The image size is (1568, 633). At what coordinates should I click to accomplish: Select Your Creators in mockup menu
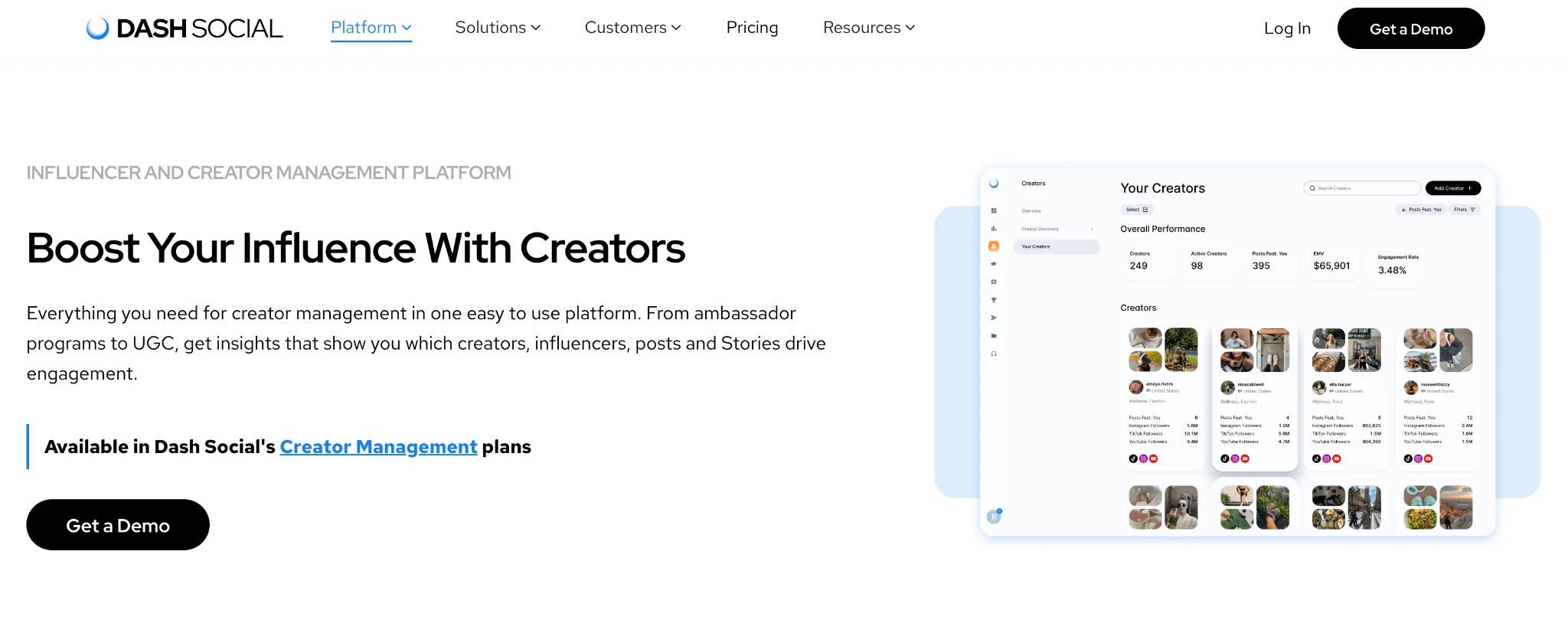pos(1057,246)
